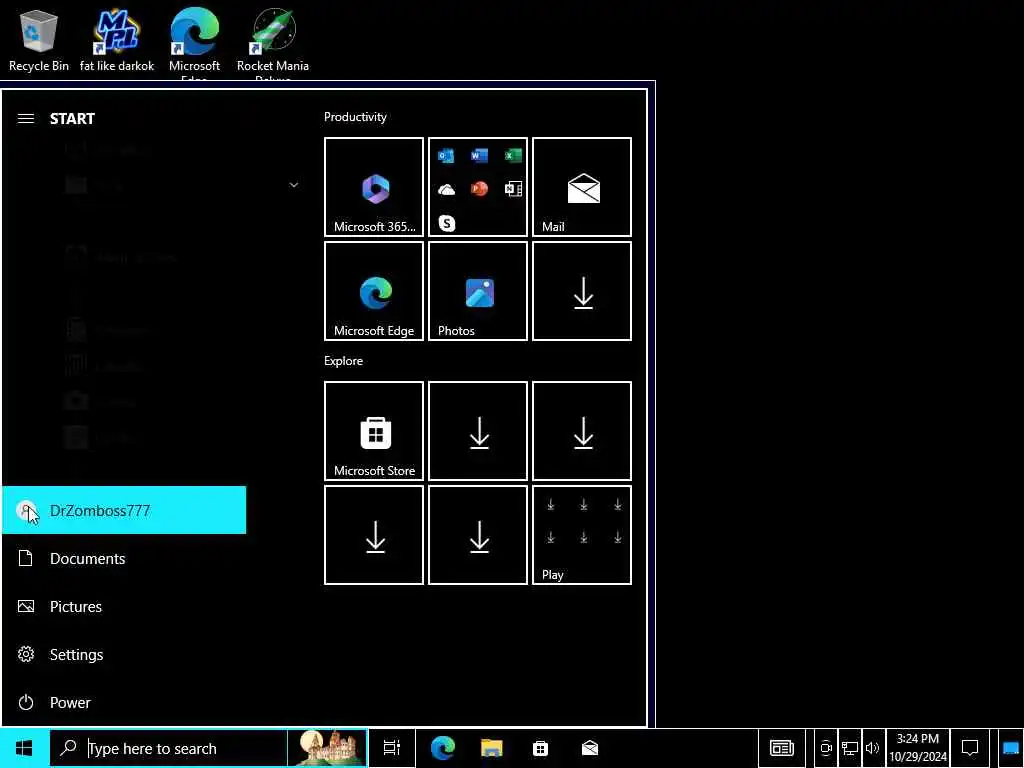Open News and interests on taskbar
Image resolution: width=1024 pixels, height=768 pixels.
[x=782, y=748]
